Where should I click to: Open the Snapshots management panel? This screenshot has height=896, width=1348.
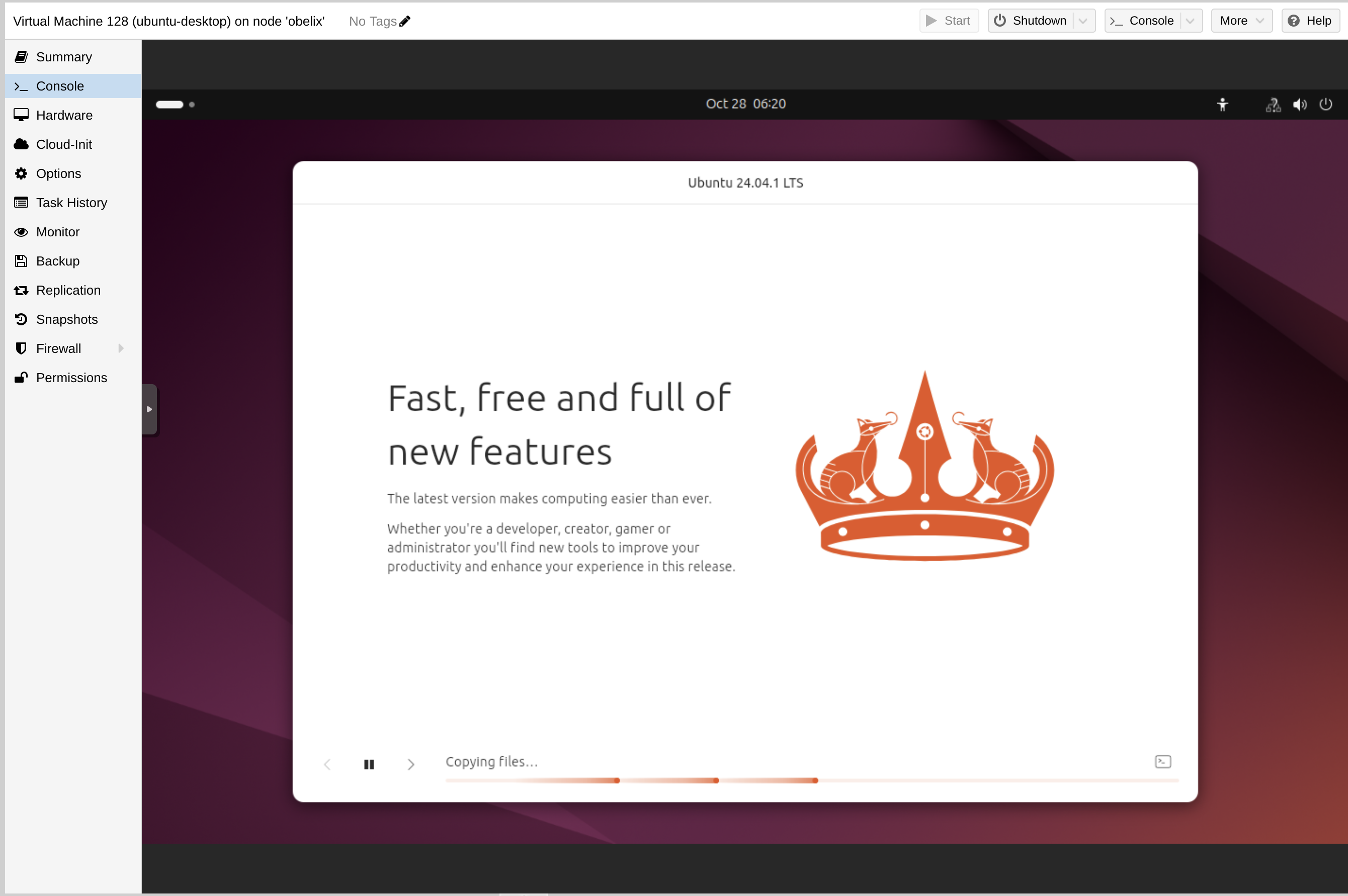coord(66,318)
